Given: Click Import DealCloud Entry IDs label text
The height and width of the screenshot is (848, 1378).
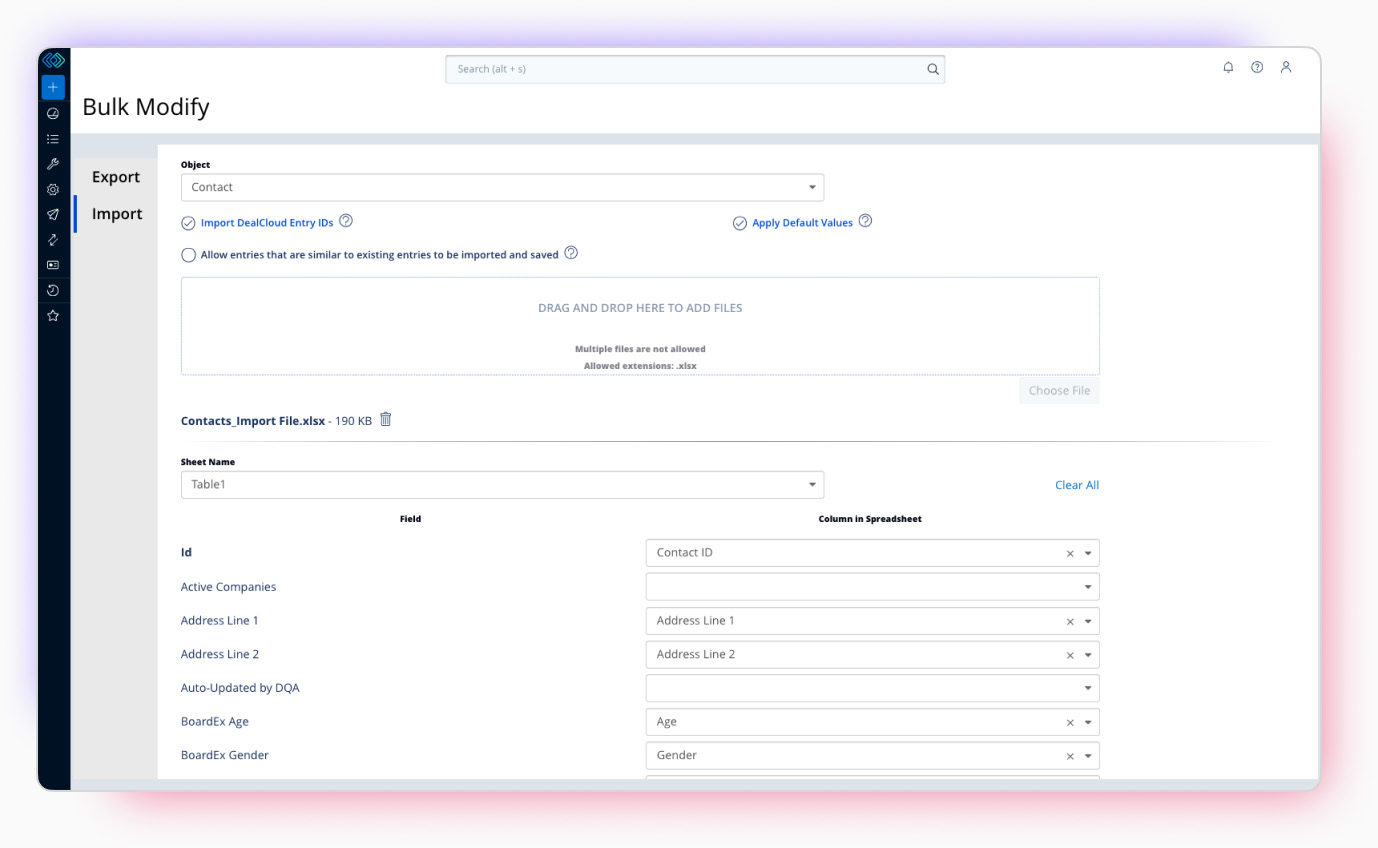Looking at the screenshot, I should (x=267, y=223).
